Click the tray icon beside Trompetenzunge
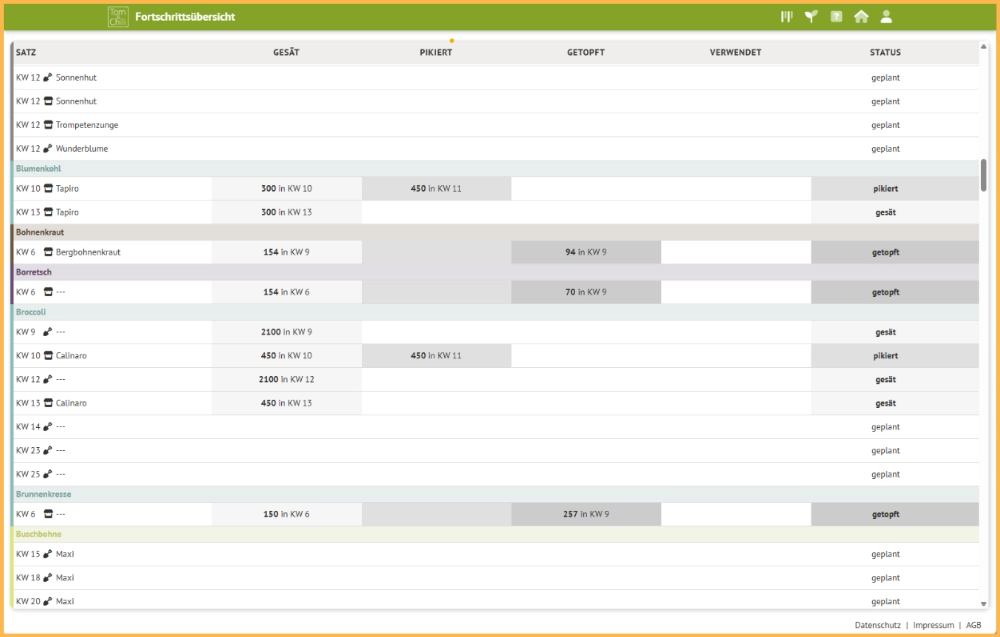The width and height of the screenshot is (1000, 637). tap(48, 125)
